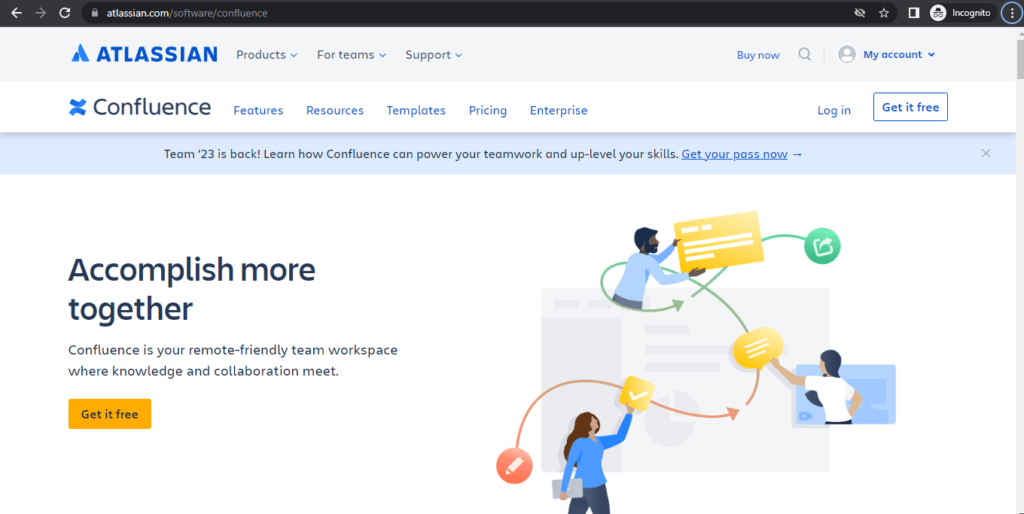The image size is (1024, 514).
Task: Expand the My account dropdown
Action: (887, 55)
